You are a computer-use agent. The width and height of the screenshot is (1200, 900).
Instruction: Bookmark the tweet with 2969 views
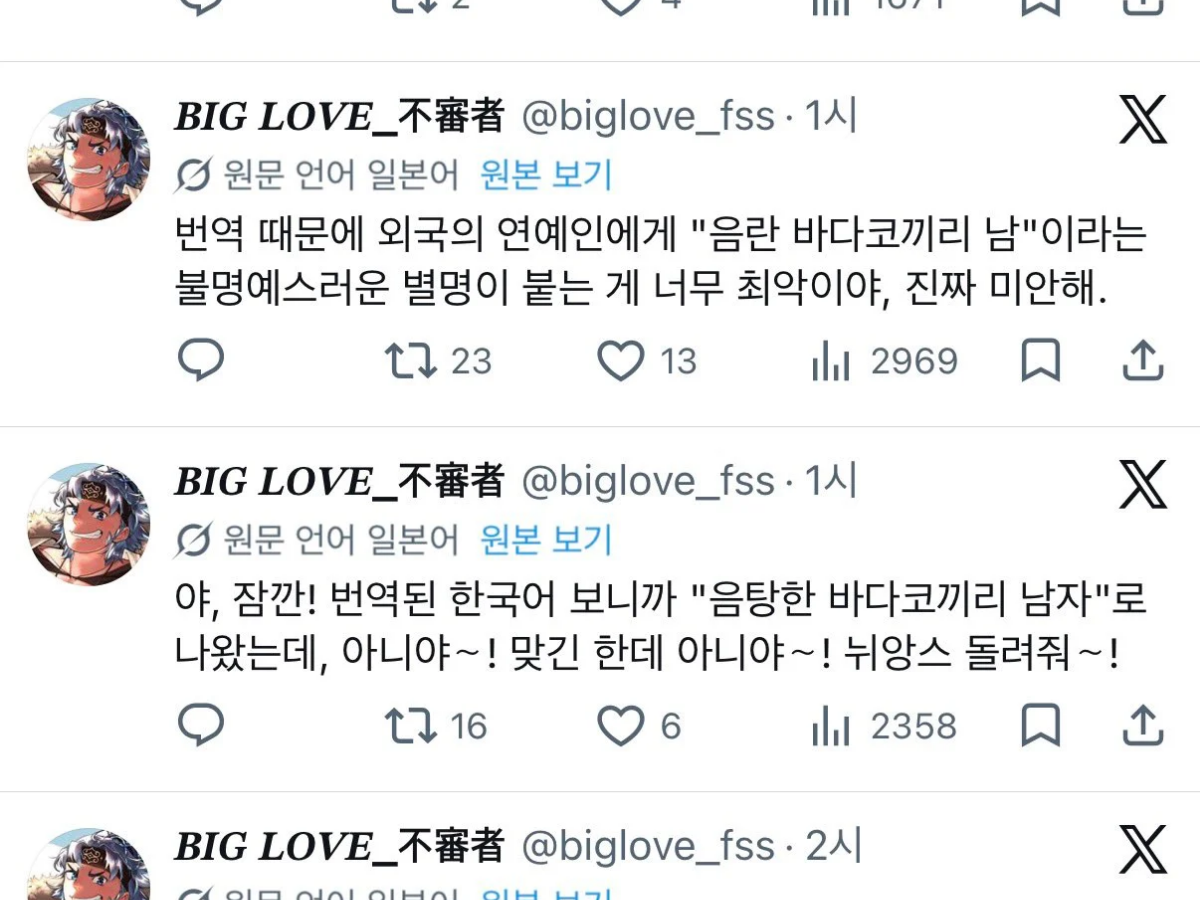1040,361
